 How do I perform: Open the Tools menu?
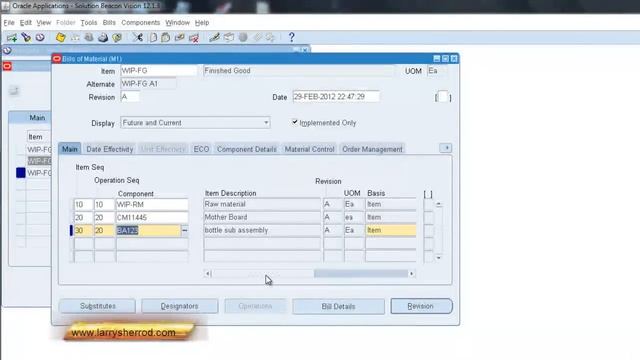click(x=89, y=23)
